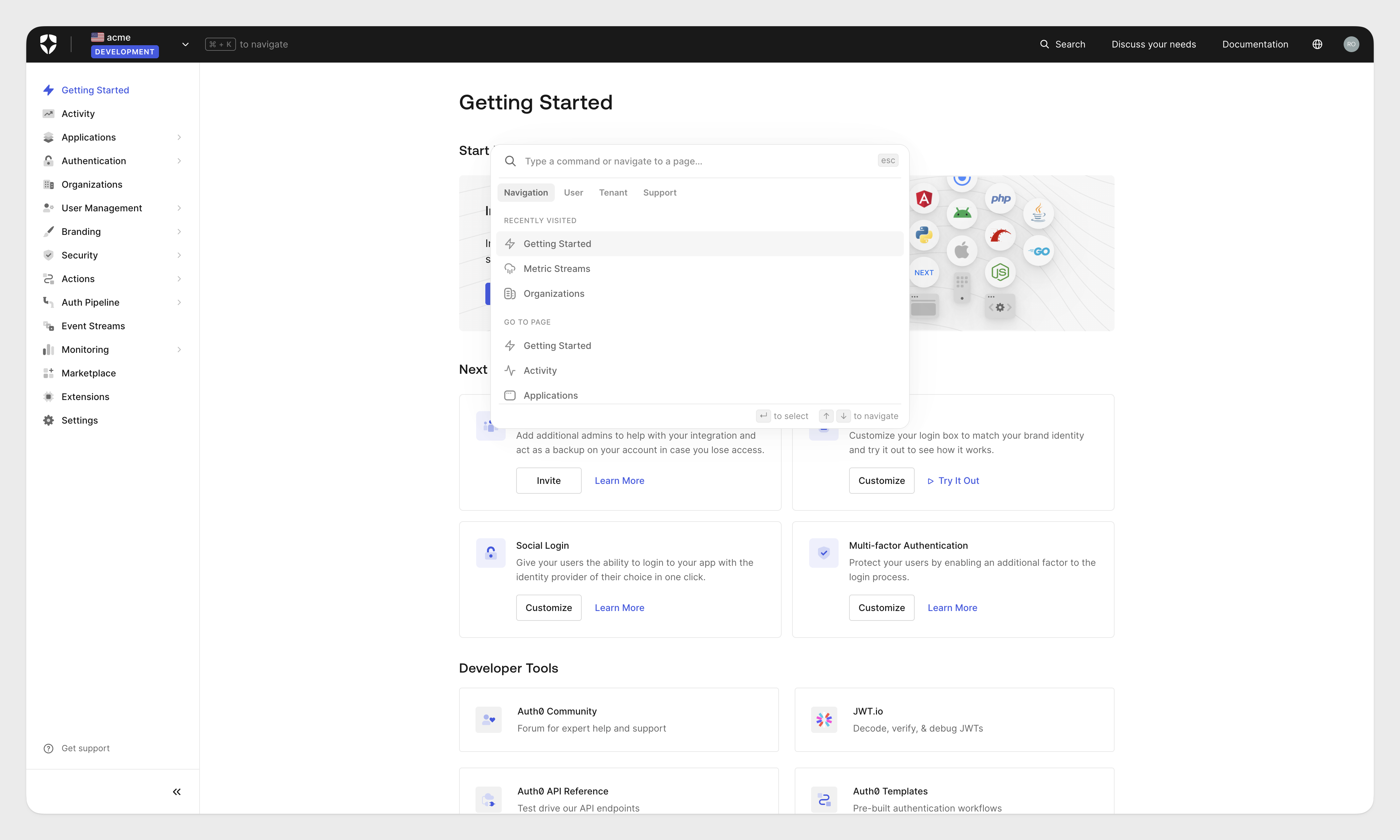This screenshot has height=840, width=1400.
Task: Click the Organizations building icon in sidebar
Action: 49,184
